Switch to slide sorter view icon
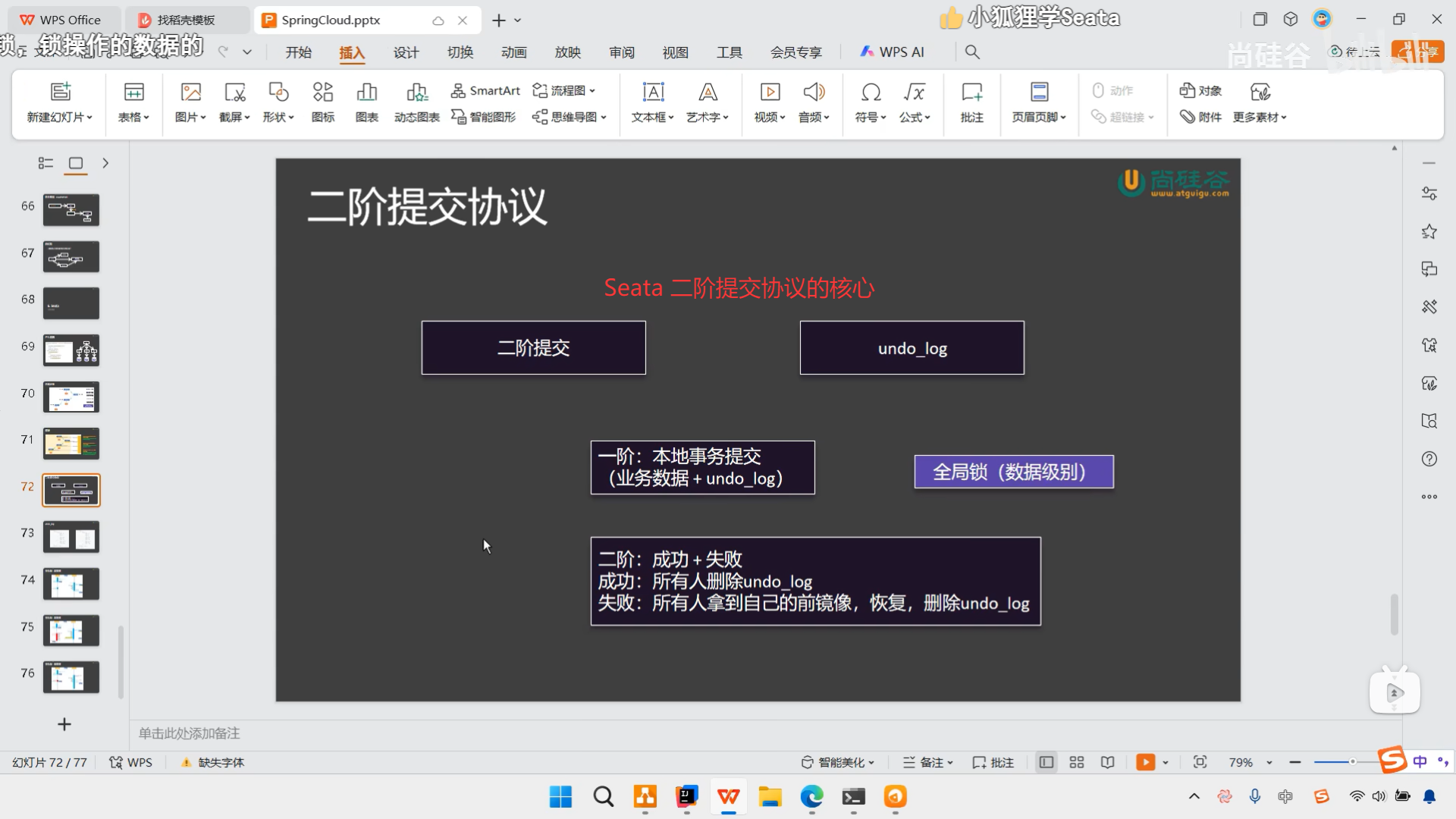Image resolution: width=1456 pixels, height=819 pixels. pos(1077,762)
